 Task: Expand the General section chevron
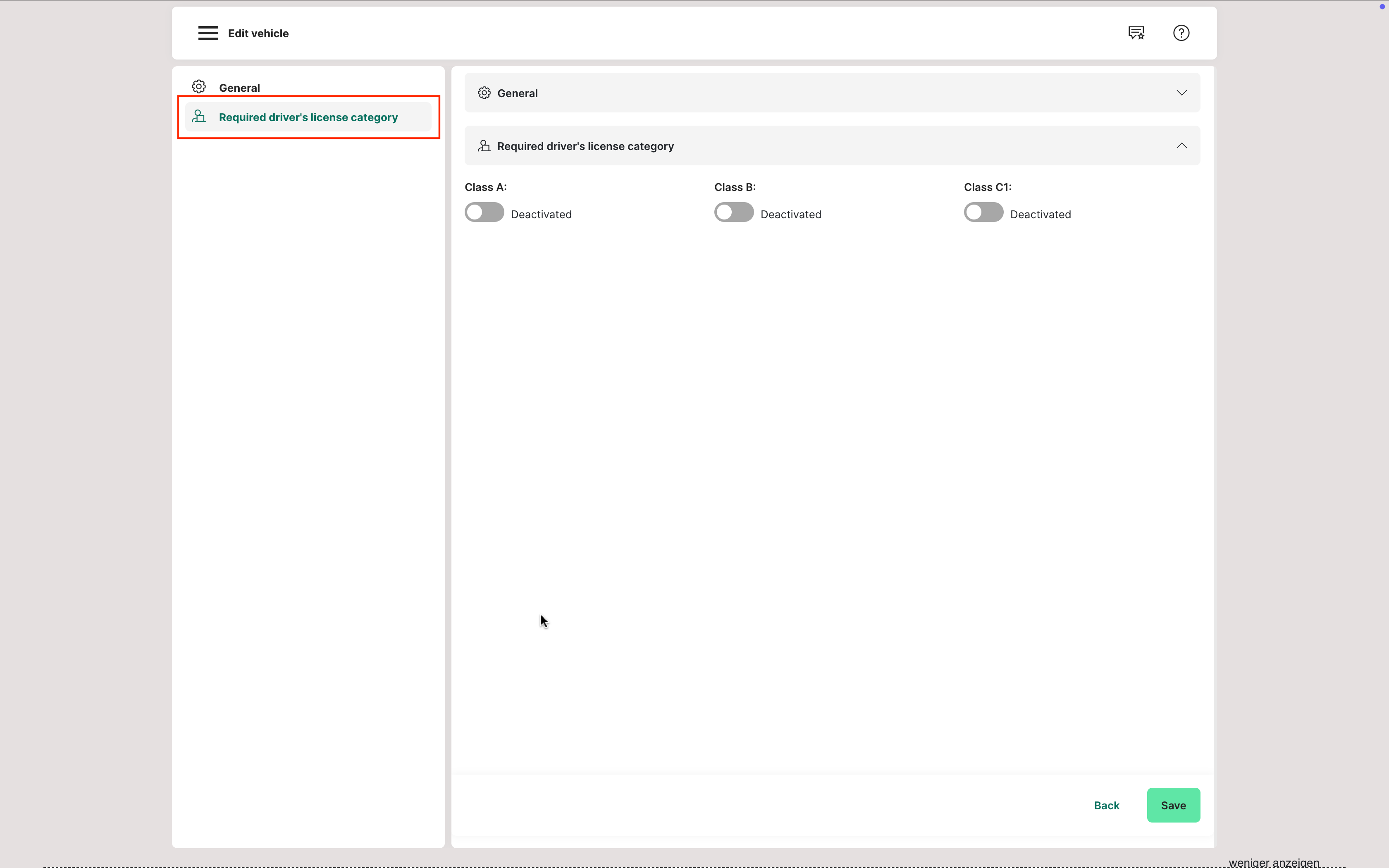point(1181,93)
